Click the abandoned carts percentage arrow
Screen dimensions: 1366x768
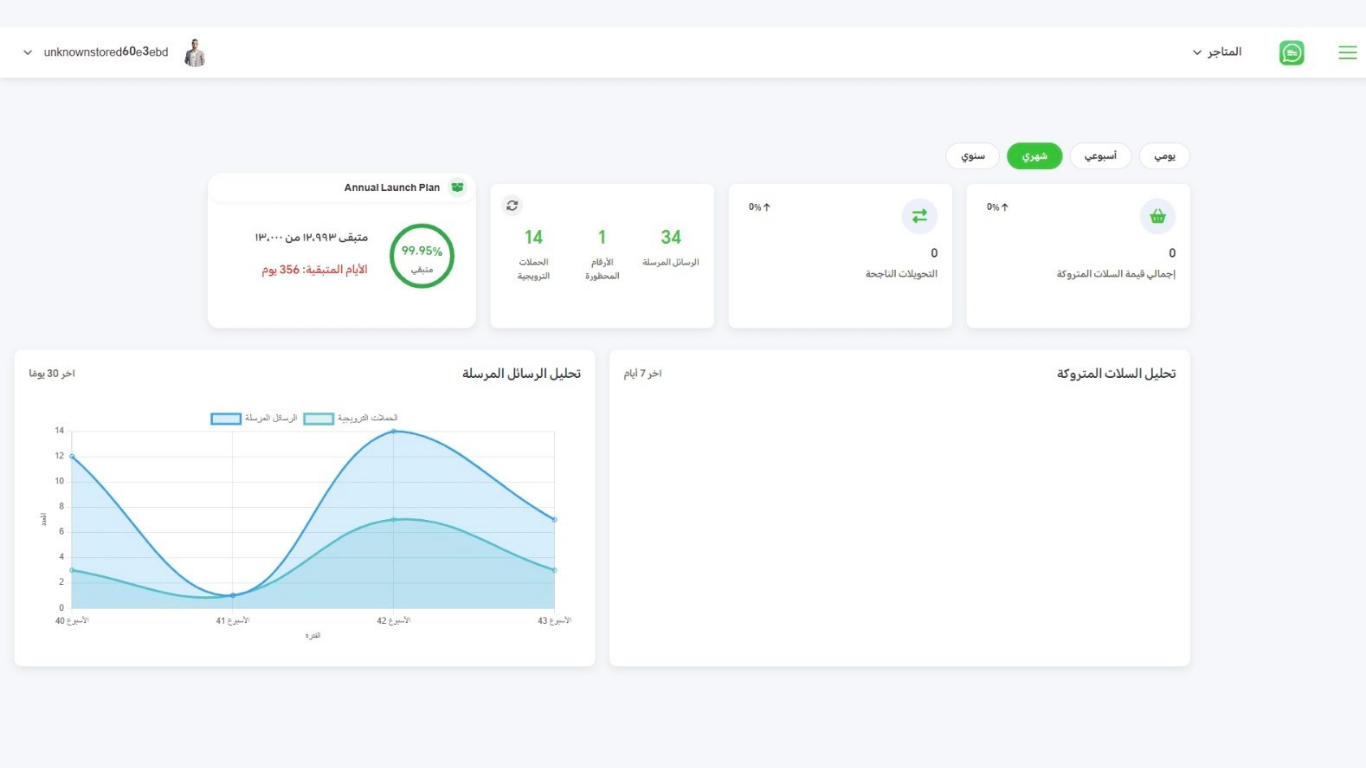click(1004, 207)
